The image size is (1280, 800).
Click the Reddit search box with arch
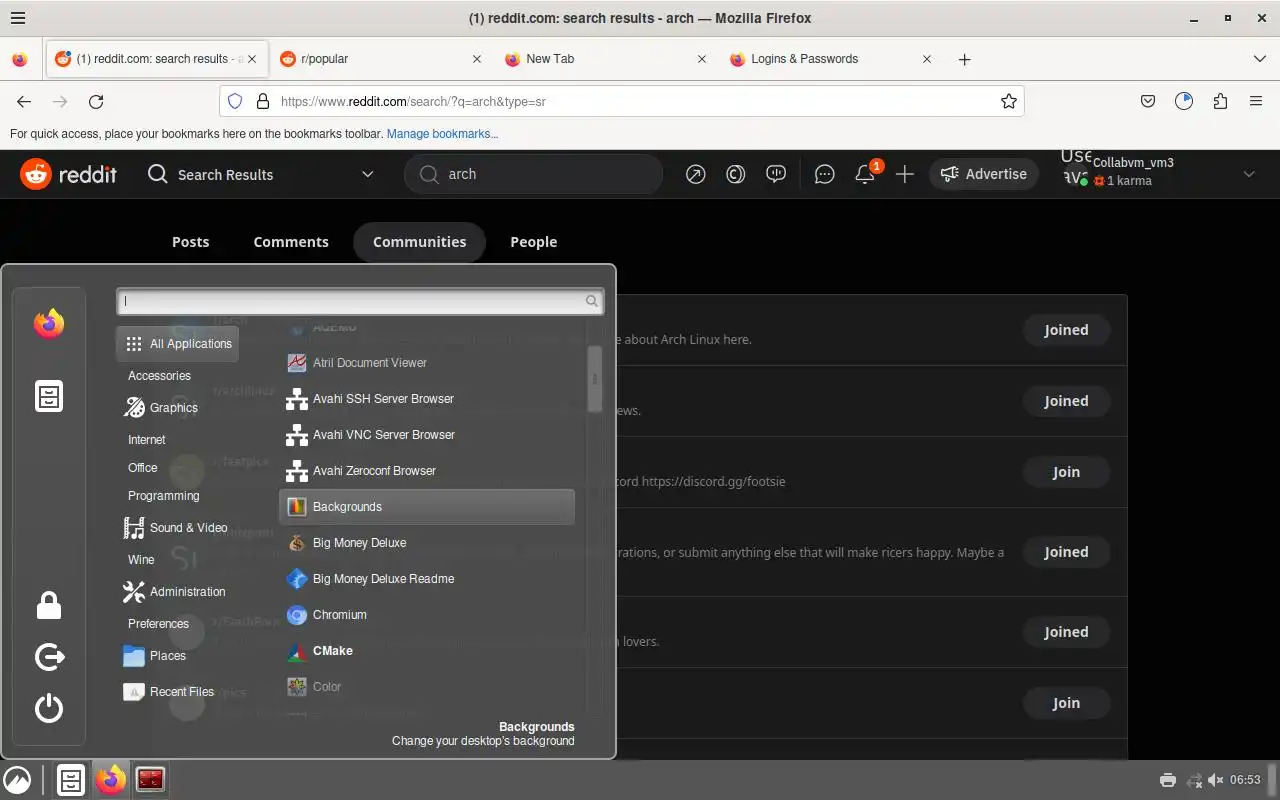click(x=534, y=174)
